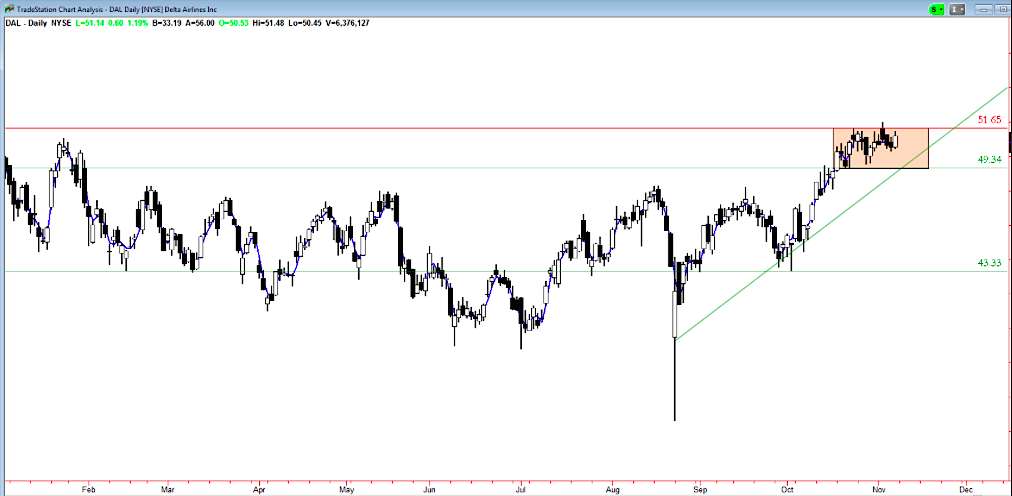Click the high Hi=51.48 value
Screen dimensions: 1012x496
coord(269,23)
